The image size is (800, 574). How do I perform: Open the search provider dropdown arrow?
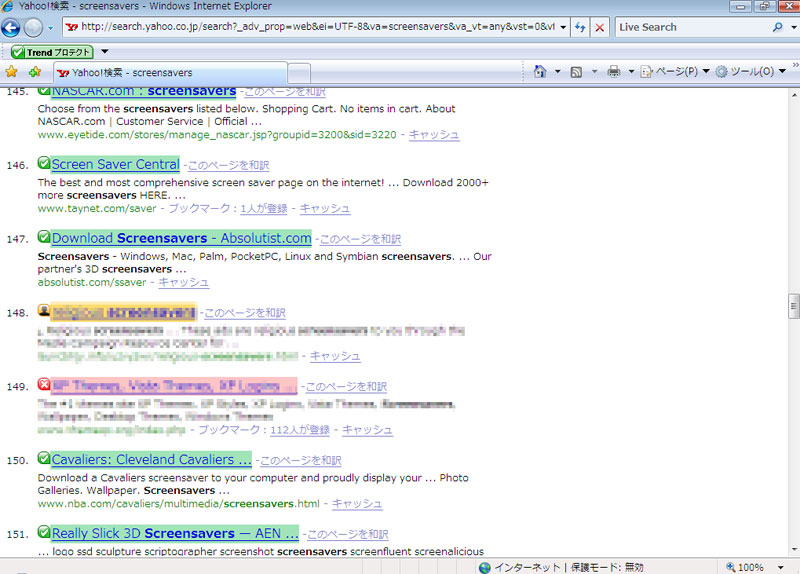click(x=794, y=27)
